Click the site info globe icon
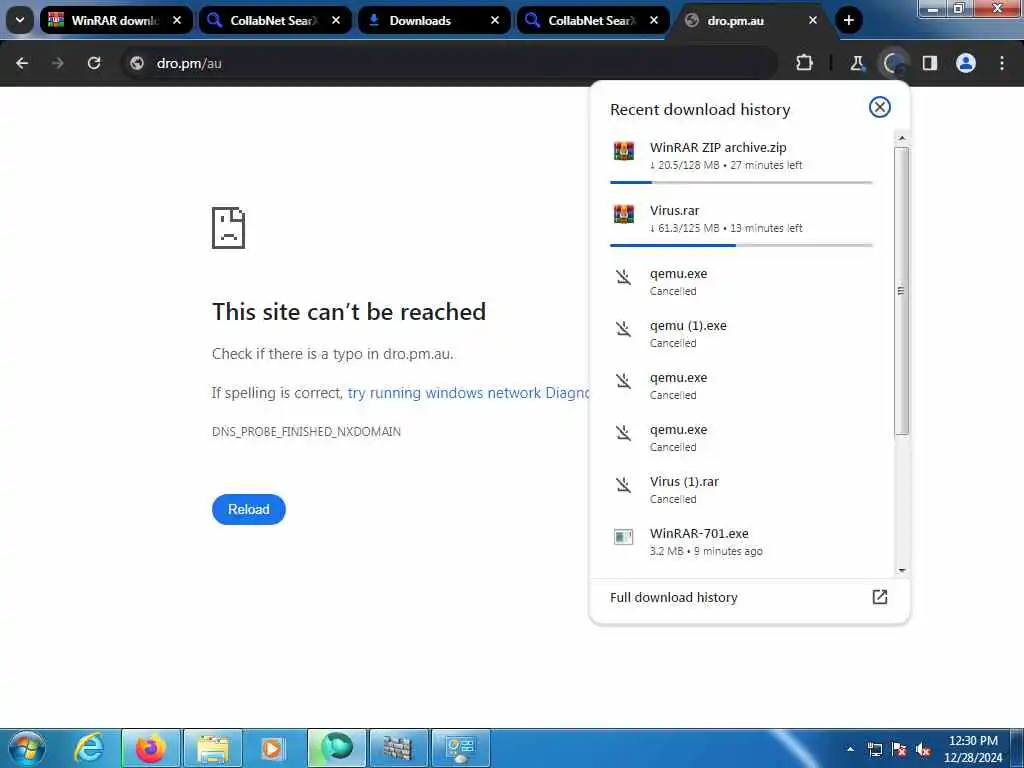This screenshot has height=768, width=1024. pos(137,63)
